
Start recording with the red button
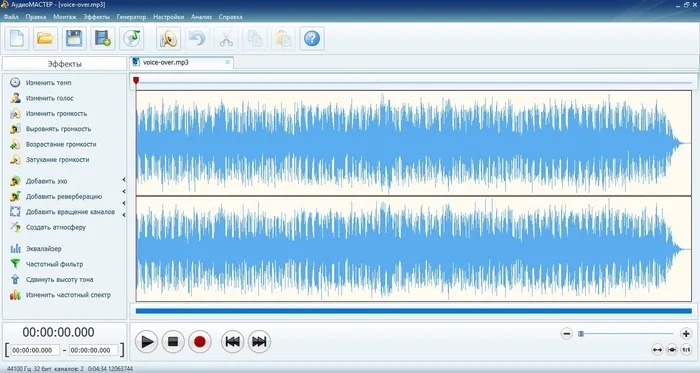199,342
